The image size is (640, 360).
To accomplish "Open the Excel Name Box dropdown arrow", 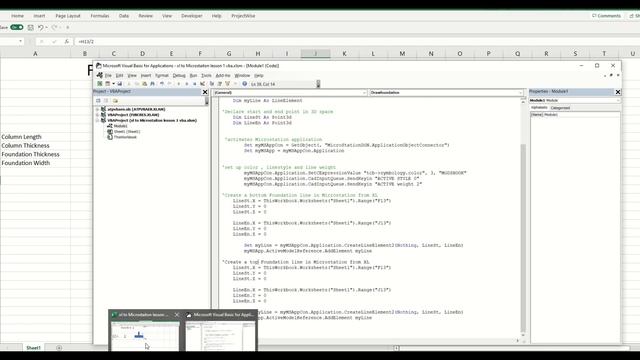I will pos(20,41).
